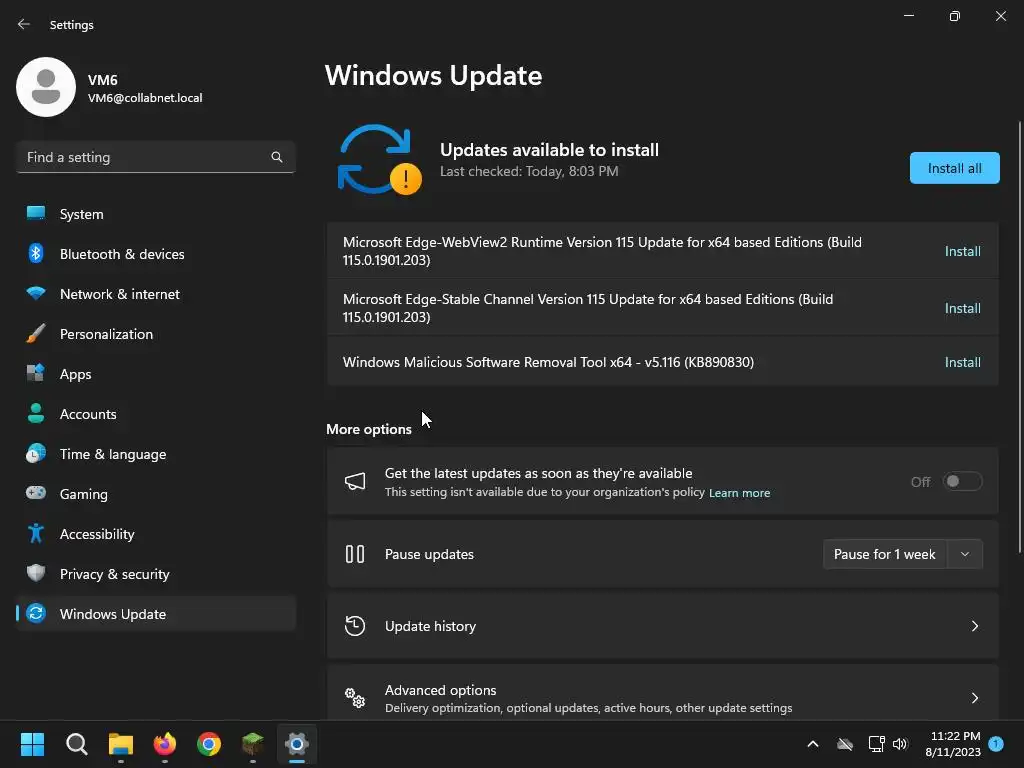This screenshot has width=1024, height=768.
Task: Click the Install all button
Action: tap(954, 168)
